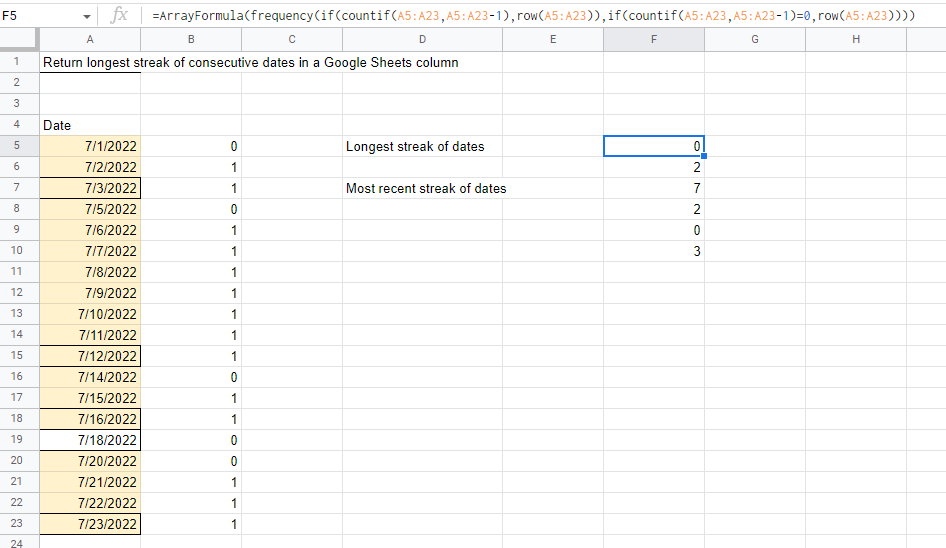The height and width of the screenshot is (548, 946).
Task: Select column A header
Action: tap(90, 39)
